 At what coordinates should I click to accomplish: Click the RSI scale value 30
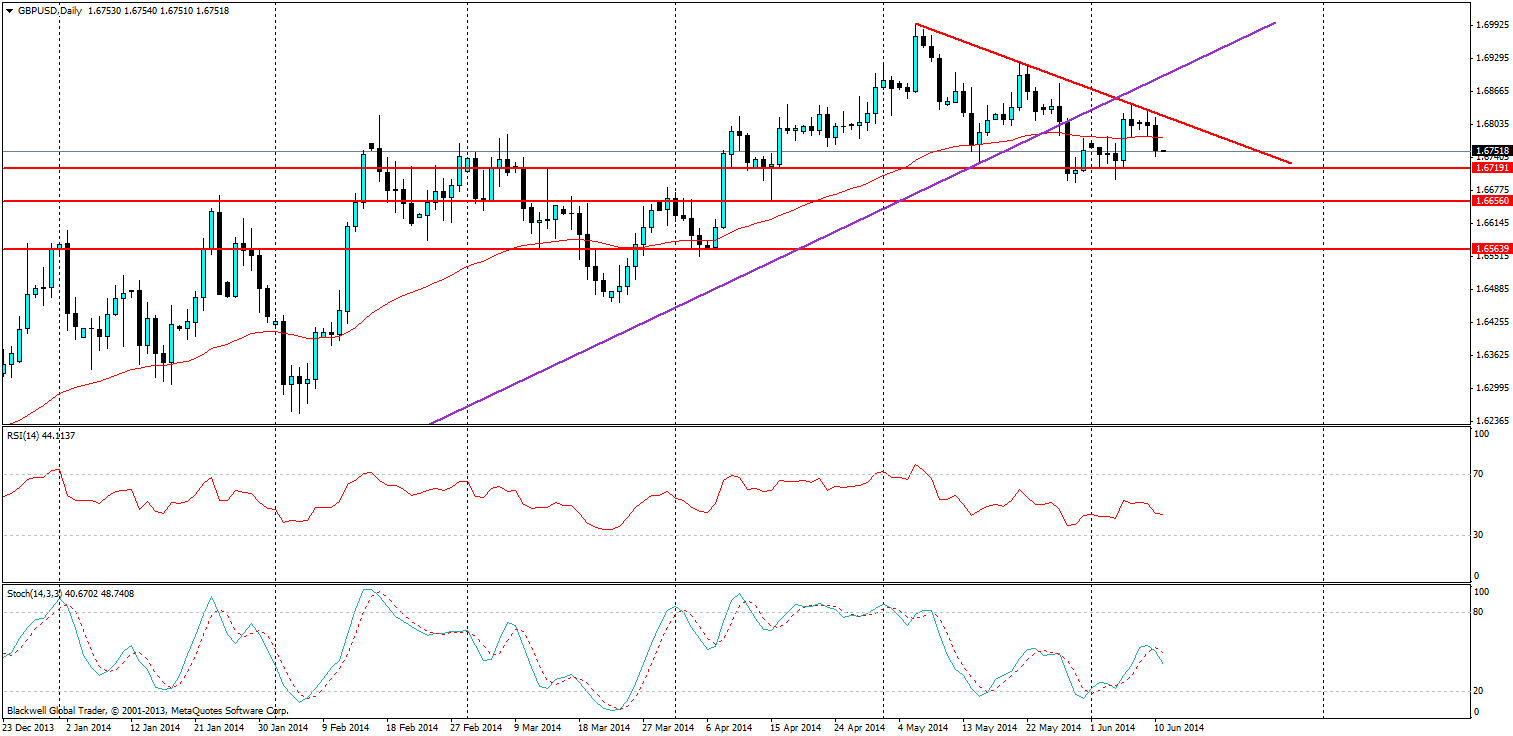1480,535
